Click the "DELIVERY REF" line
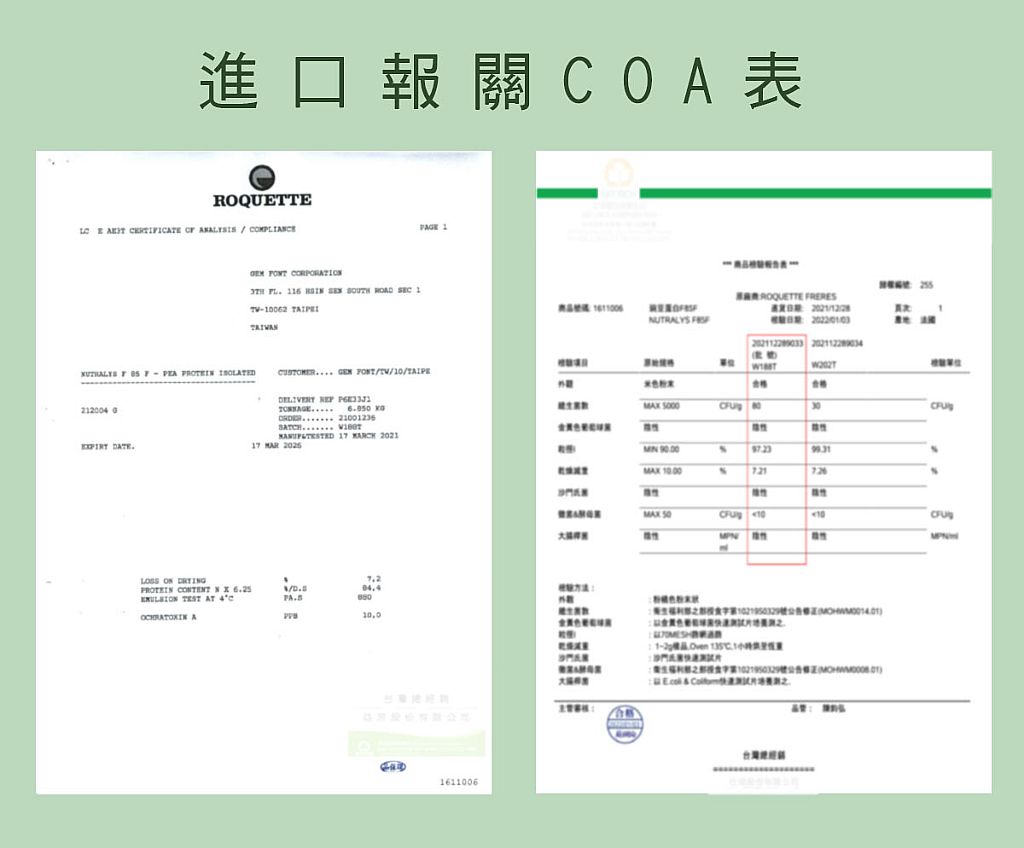The width and height of the screenshot is (1024, 848). [x=325, y=399]
